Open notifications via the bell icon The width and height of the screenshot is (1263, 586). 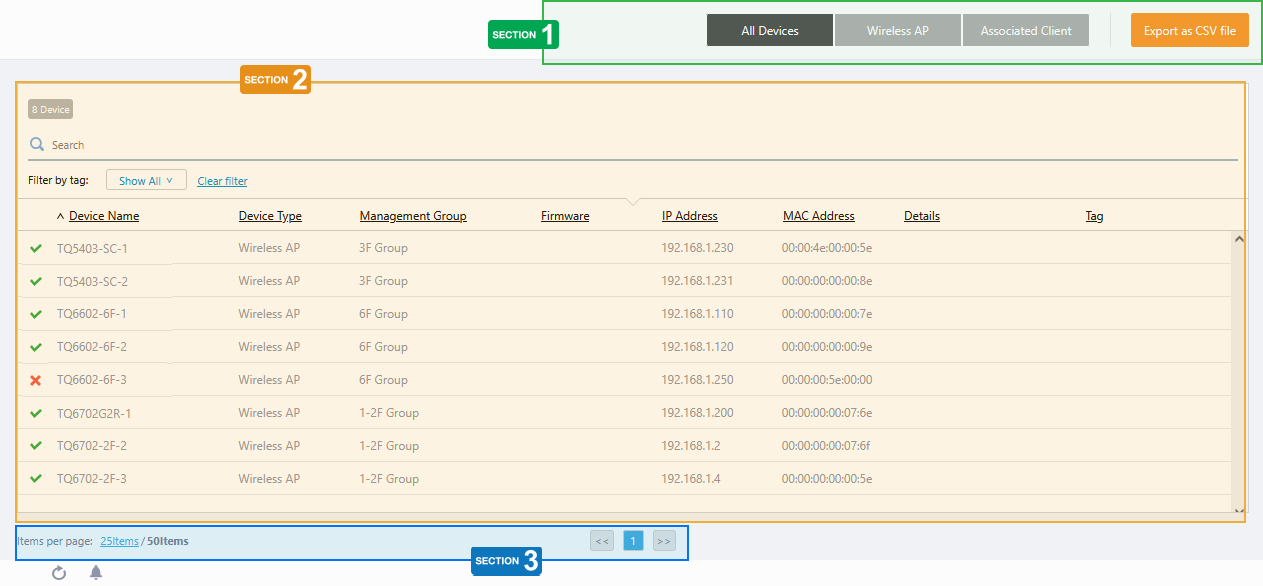[x=96, y=573]
